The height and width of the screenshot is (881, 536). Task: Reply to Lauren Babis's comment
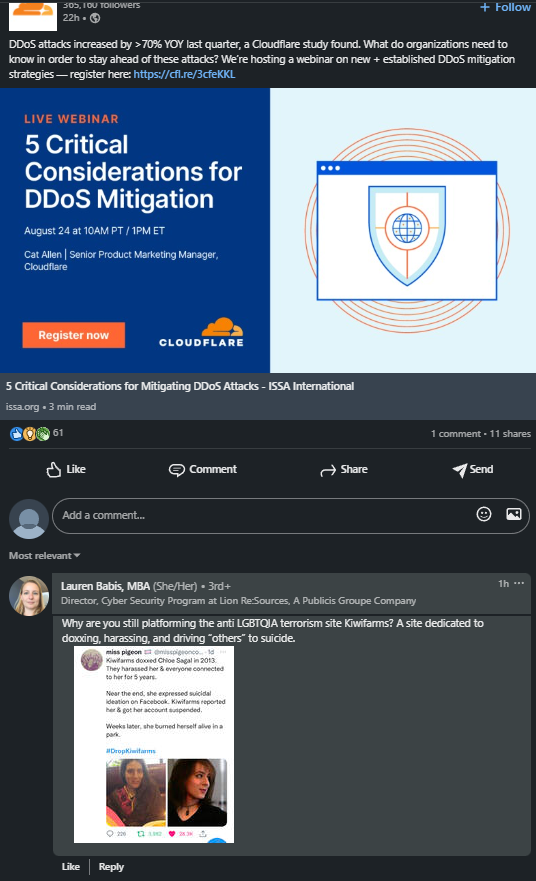pos(111,866)
